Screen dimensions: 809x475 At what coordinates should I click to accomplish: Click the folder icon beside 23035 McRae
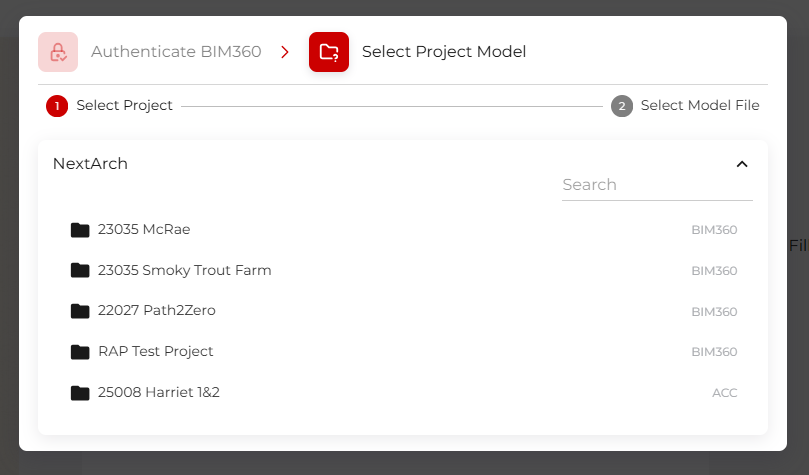tap(80, 230)
